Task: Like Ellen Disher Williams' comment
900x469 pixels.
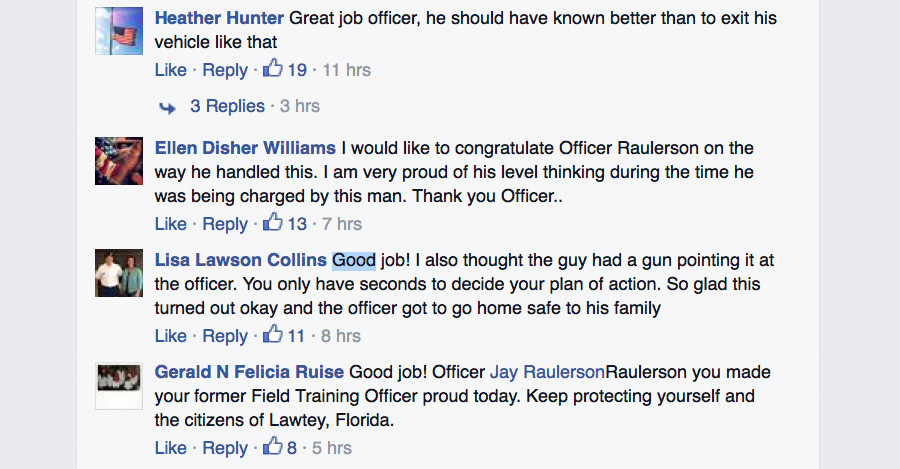Action: tap(170, 224)
